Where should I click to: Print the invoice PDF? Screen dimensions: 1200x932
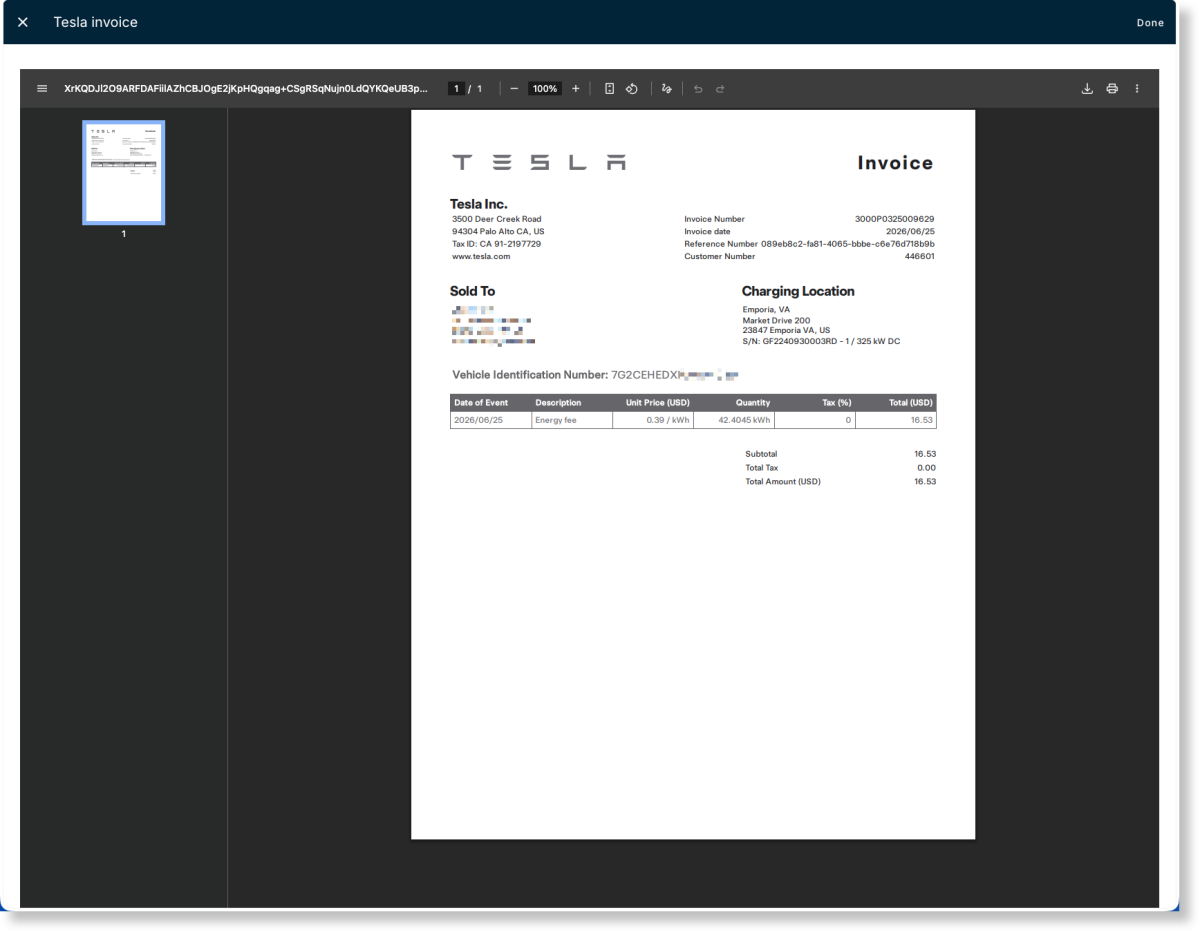(x=1112, y=89)
